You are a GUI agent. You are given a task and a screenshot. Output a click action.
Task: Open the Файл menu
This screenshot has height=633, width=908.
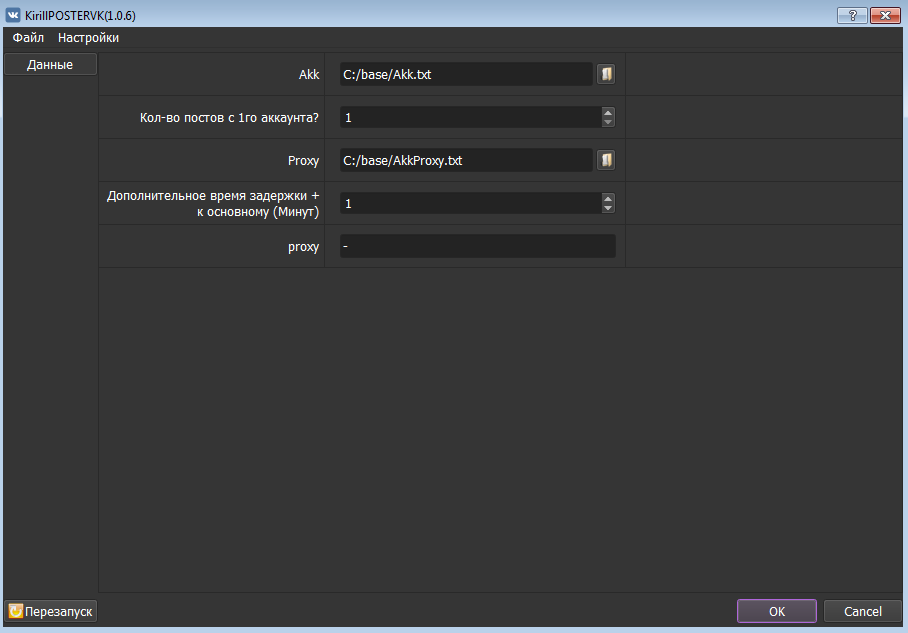[28, 38]
